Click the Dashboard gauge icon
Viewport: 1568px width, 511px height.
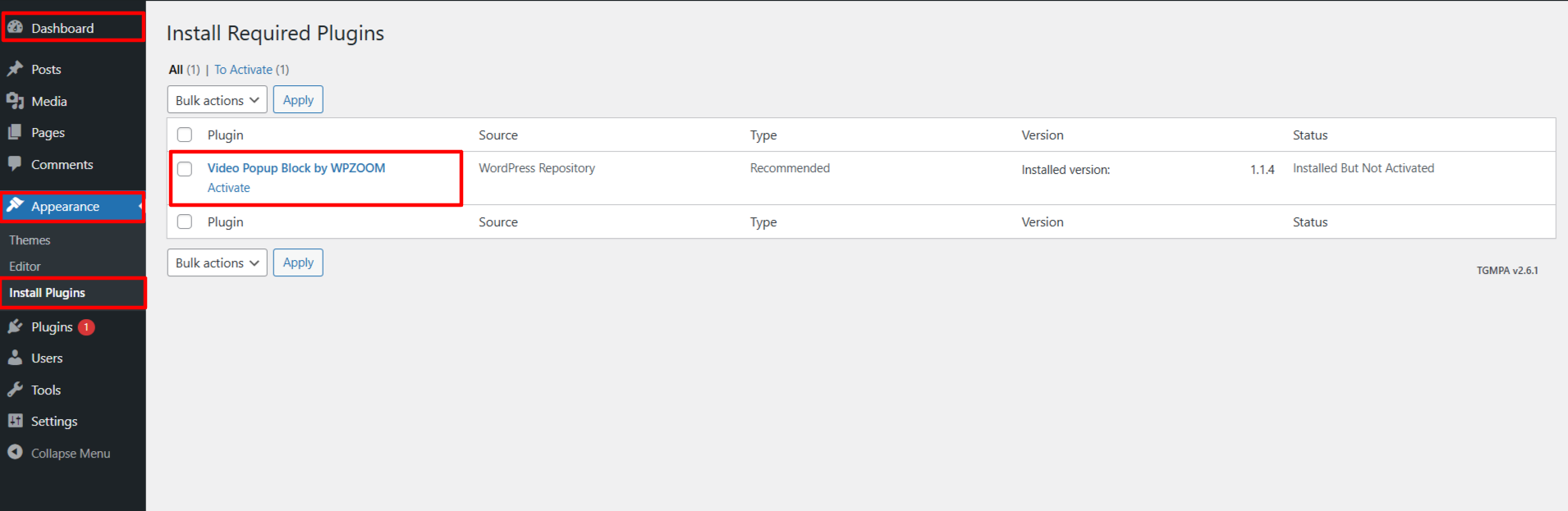[15, 27]
